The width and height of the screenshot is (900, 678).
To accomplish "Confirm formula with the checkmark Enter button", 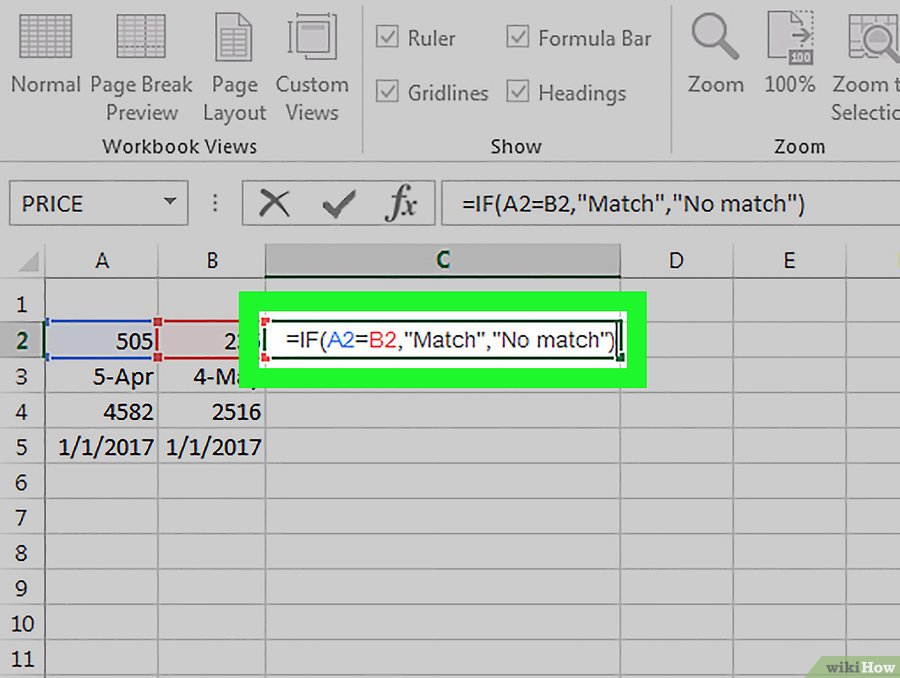I will click(339, 204).
